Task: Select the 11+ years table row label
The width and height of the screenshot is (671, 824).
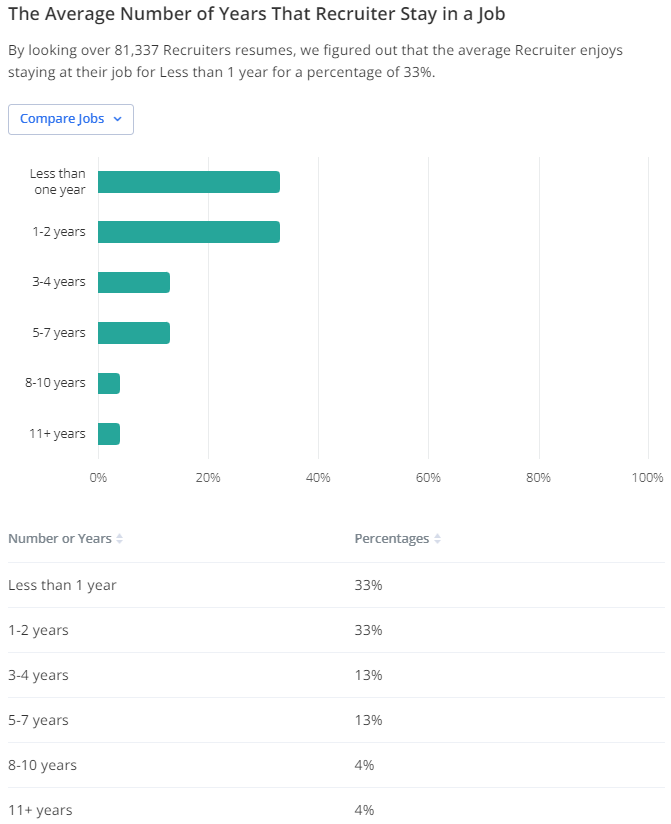Action: point(40,810)
